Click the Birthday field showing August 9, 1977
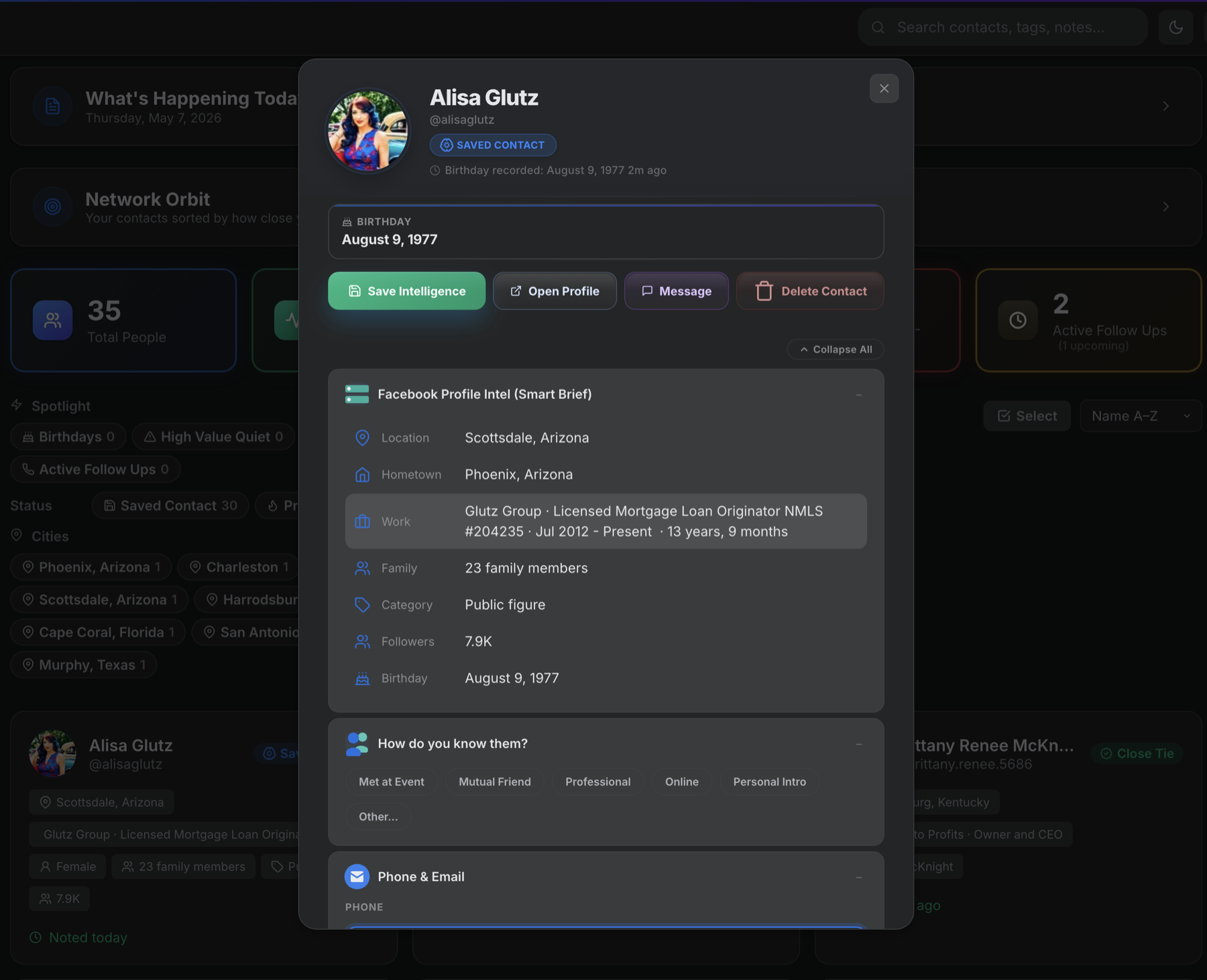Viewport: 1207px width, 980px height. click(606, 232)
